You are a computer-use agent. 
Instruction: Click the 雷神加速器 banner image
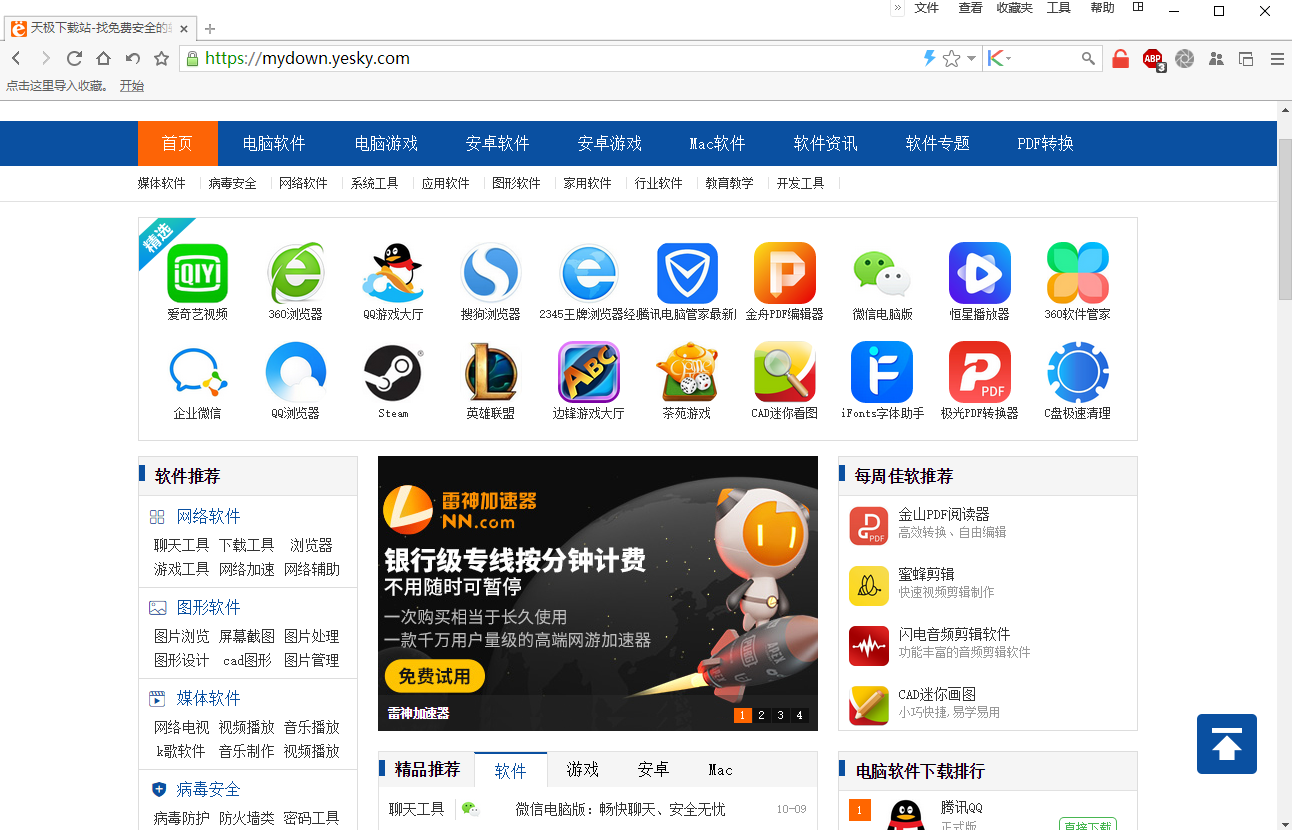pyautogui.click(x=598, y=593)
